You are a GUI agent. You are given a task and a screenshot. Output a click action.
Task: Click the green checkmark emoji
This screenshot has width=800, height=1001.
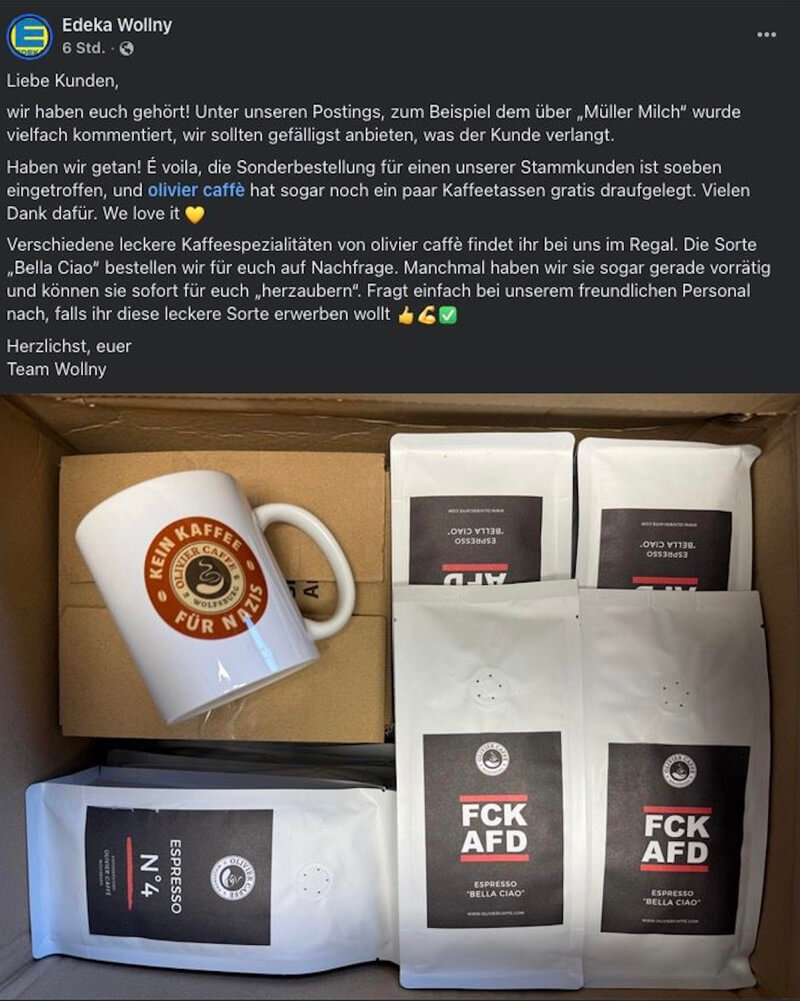tap(448, 315)
